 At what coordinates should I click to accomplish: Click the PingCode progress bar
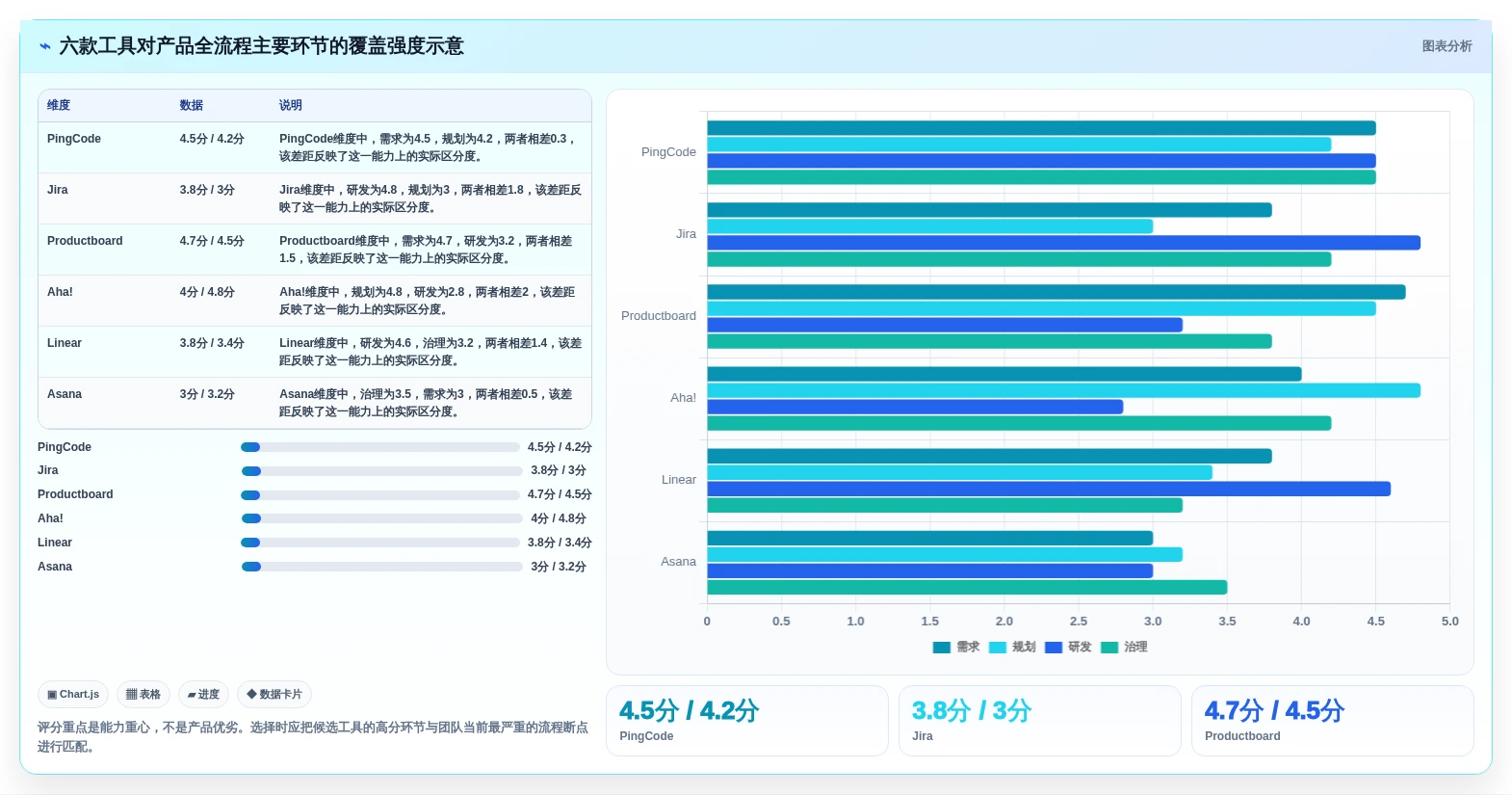point(380,447)
